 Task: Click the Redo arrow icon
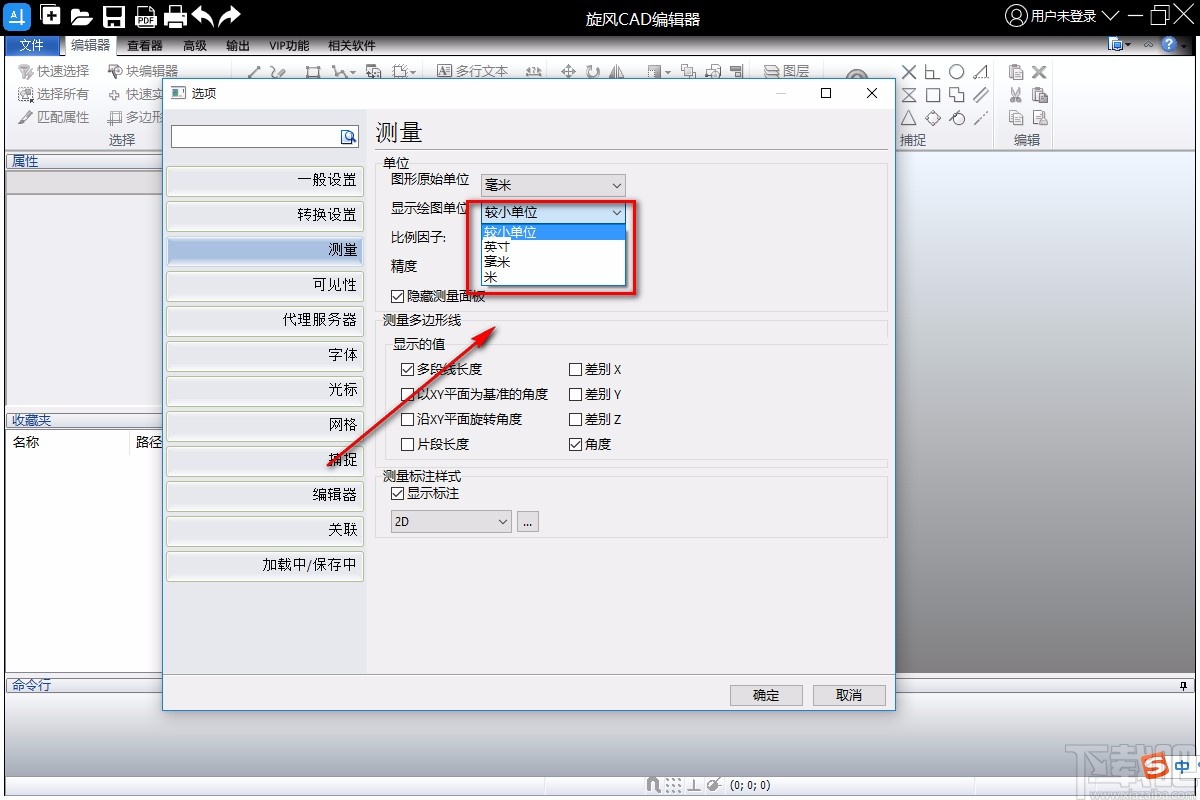pos(230,15)
